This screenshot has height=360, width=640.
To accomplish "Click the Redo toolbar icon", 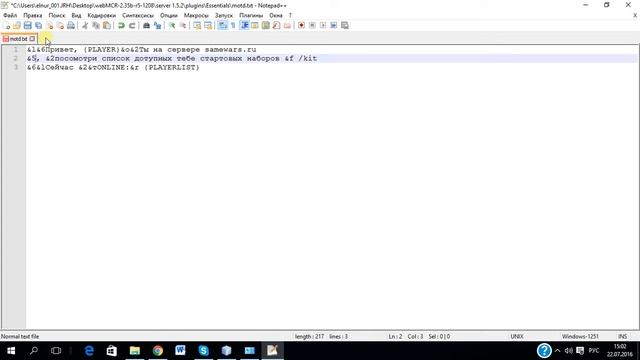I will [x=132, y=25].
